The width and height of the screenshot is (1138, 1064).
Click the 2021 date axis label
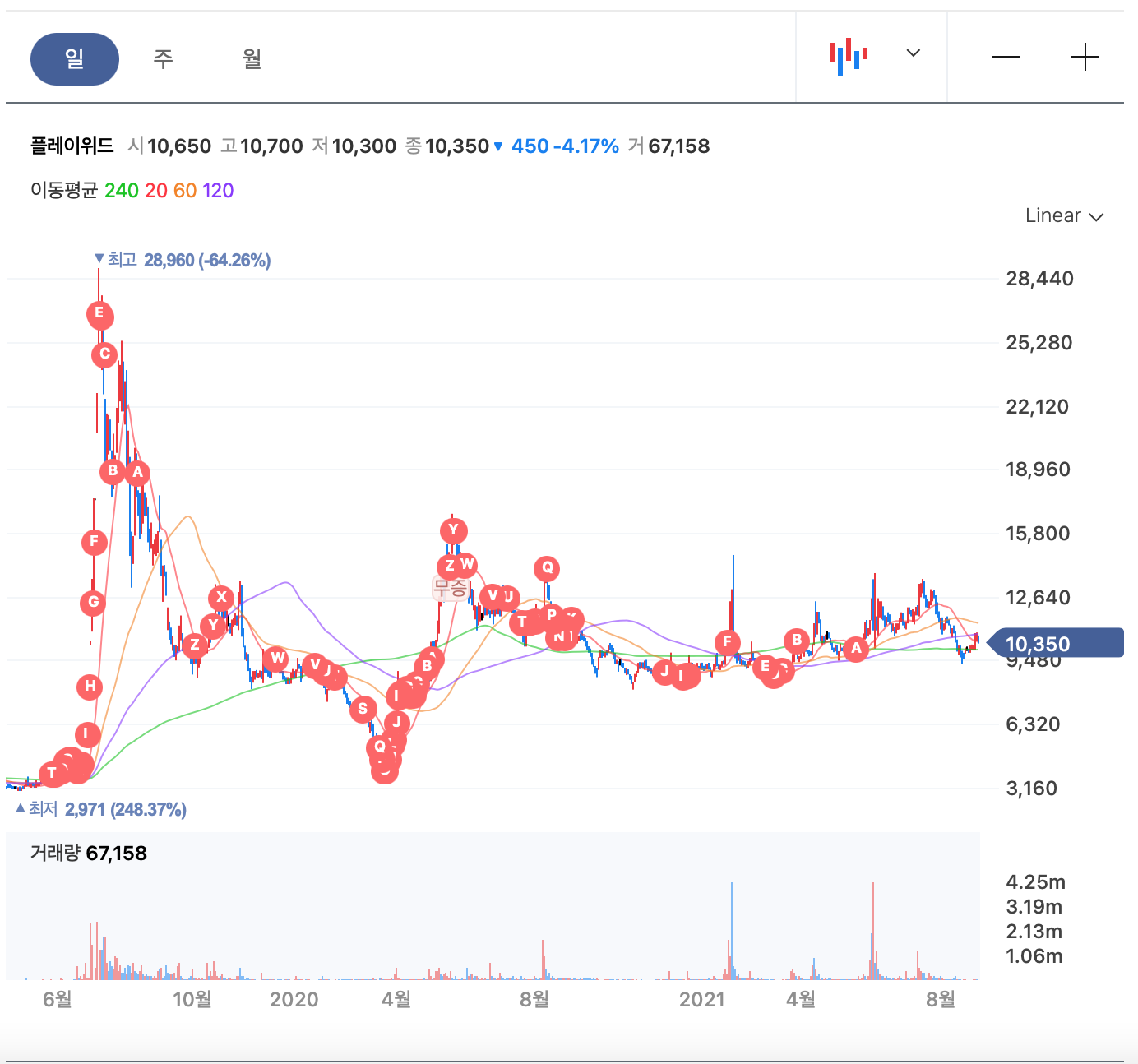(702, 1000)
